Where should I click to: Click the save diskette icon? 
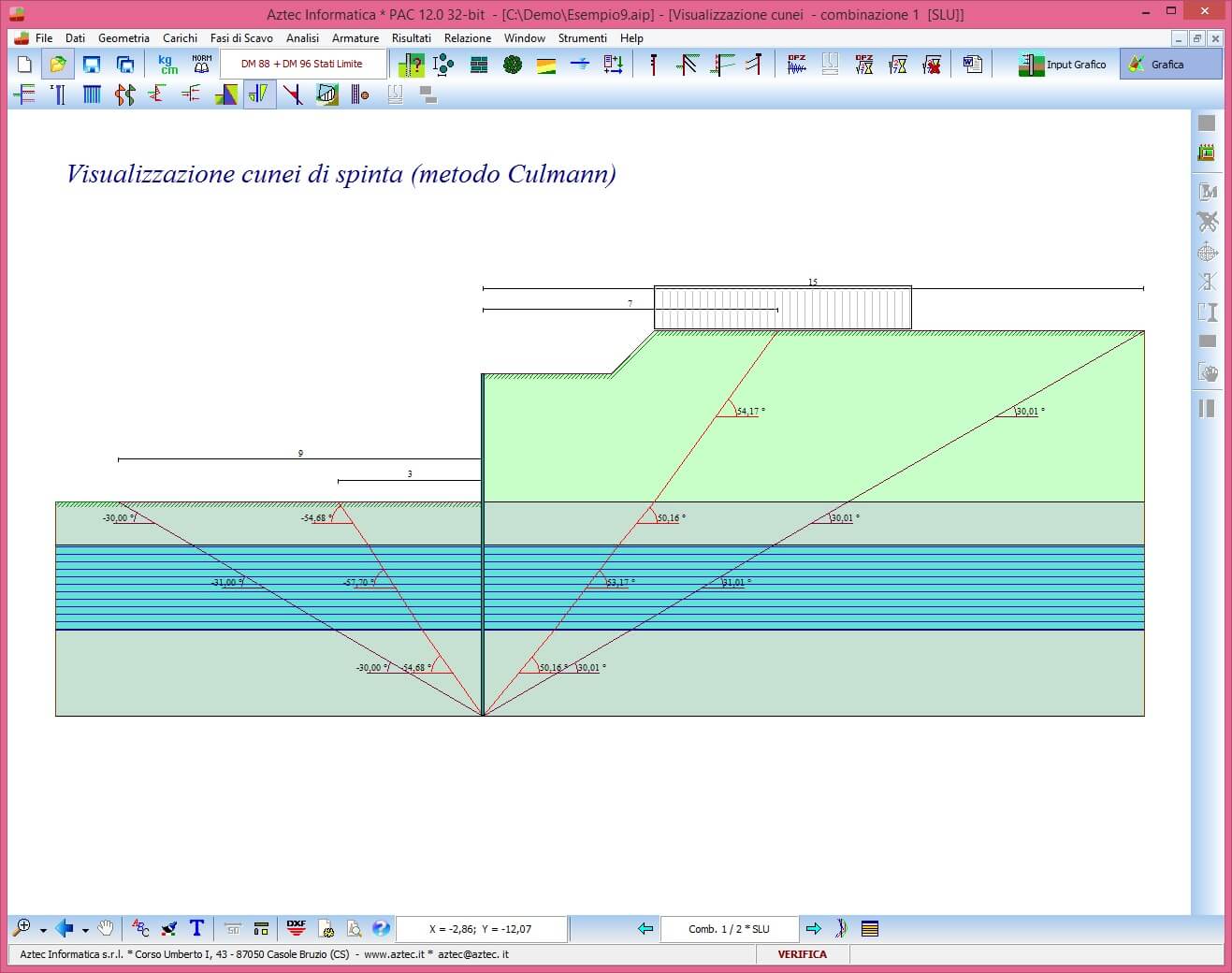pos(92,65)
